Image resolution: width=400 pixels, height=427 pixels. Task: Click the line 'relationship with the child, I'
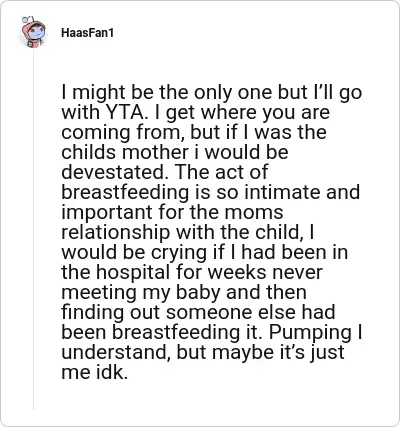[x=188, y=232]
